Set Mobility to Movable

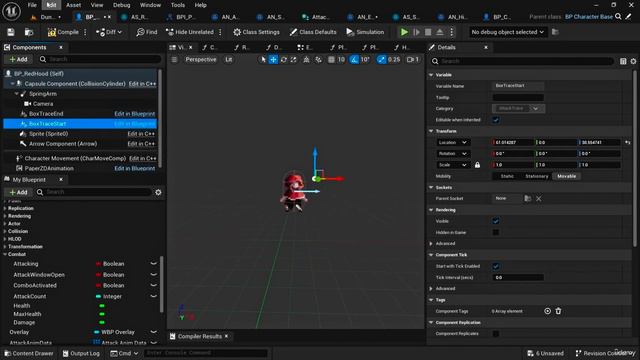pos(567,176)
